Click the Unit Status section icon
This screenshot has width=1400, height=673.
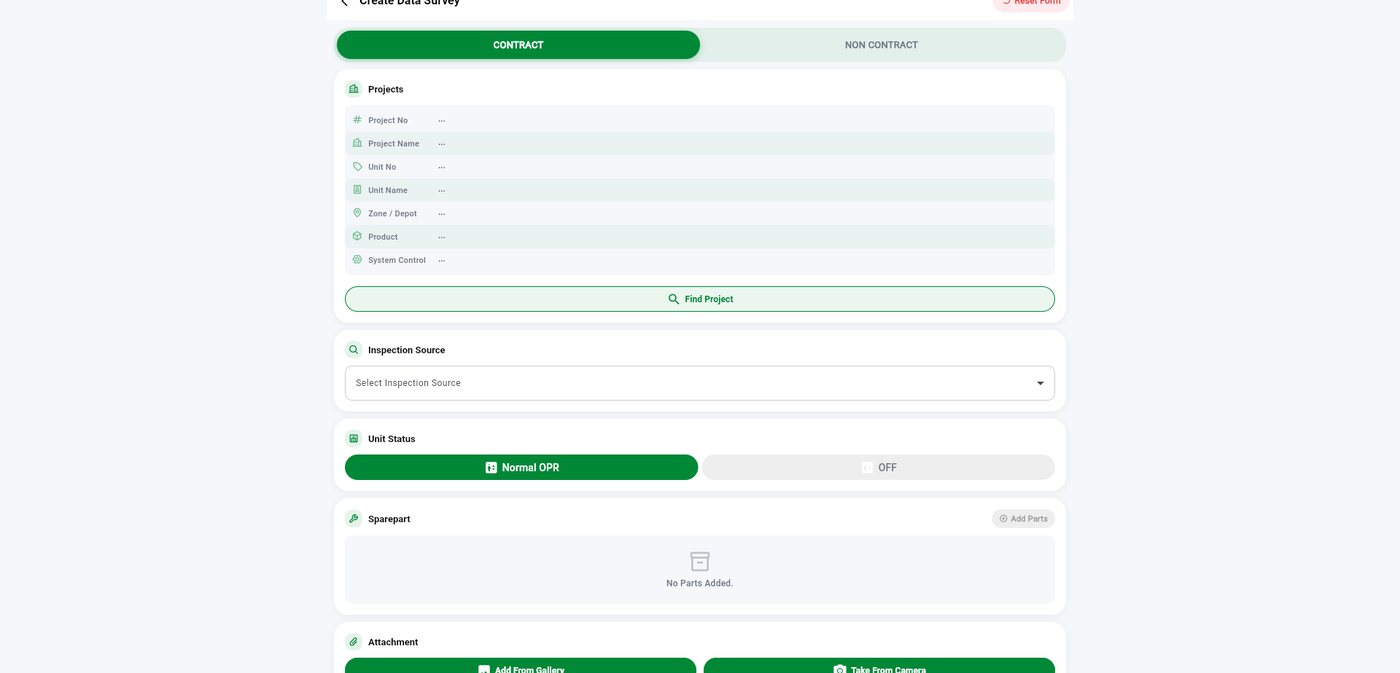[353, 439]
